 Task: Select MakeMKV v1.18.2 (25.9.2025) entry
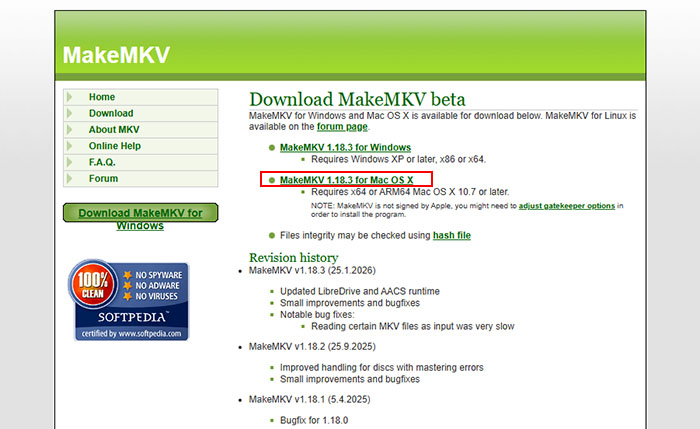pyautogui.click(x=312, y=347)
